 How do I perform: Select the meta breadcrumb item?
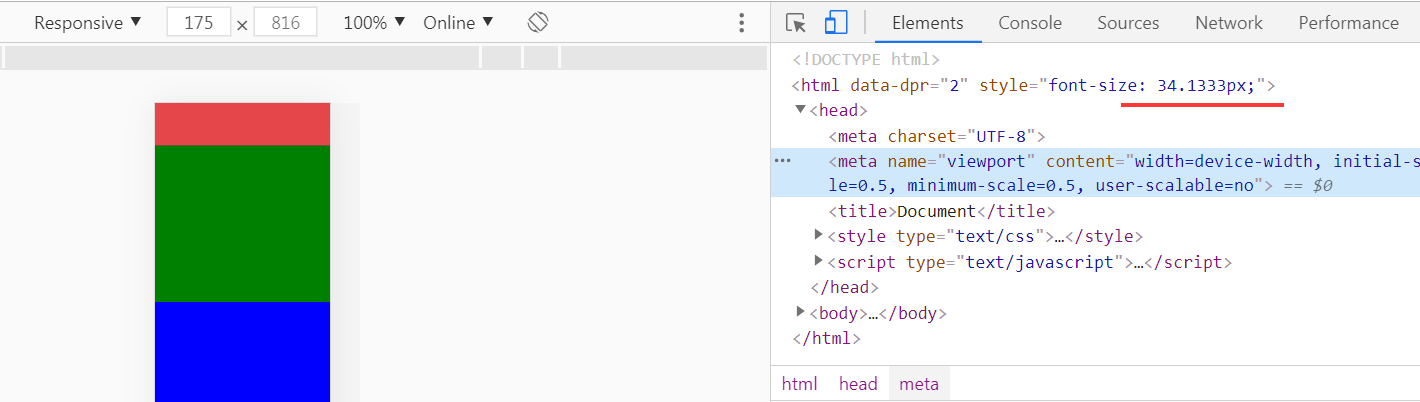point(919,384)
